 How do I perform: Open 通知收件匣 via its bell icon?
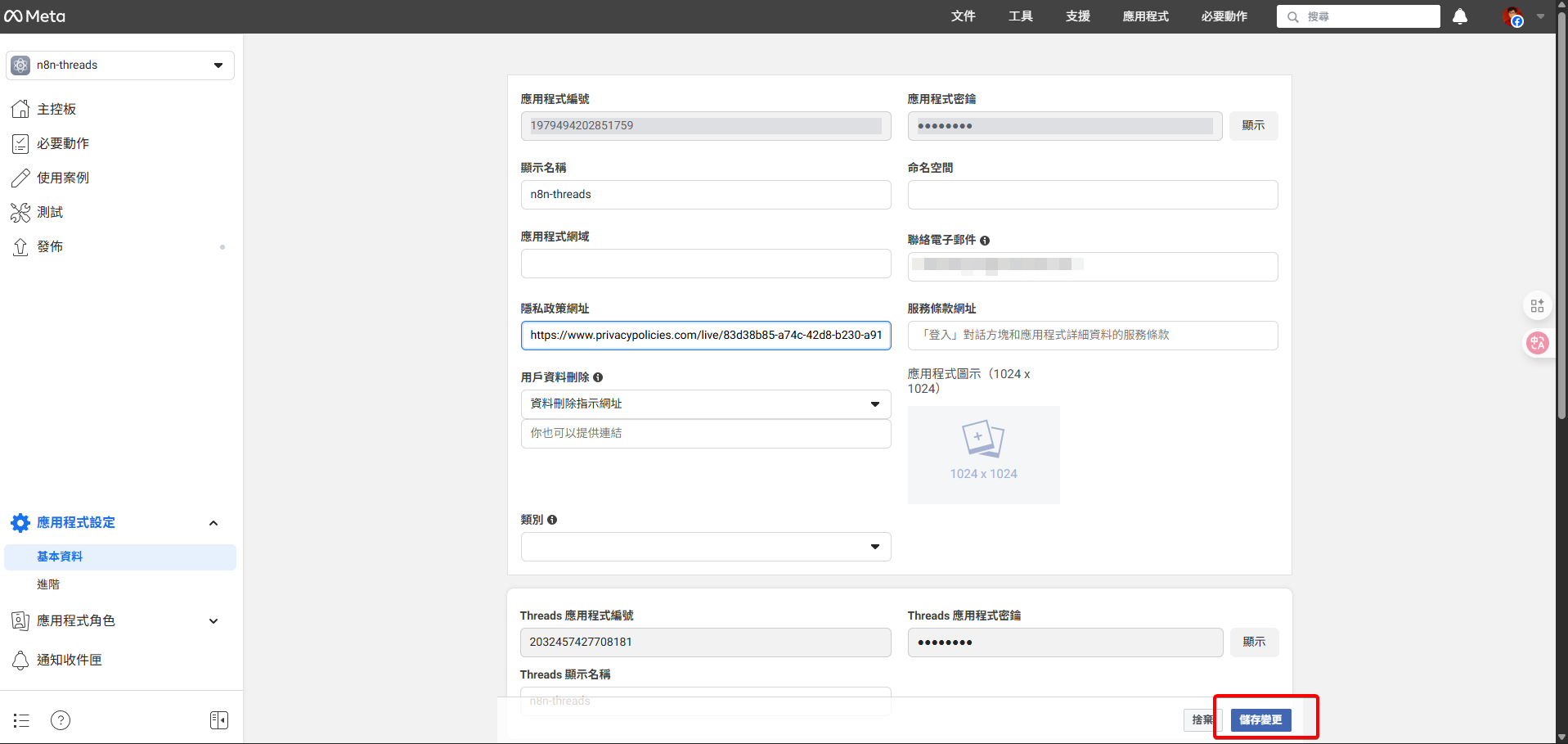[20, 660]
